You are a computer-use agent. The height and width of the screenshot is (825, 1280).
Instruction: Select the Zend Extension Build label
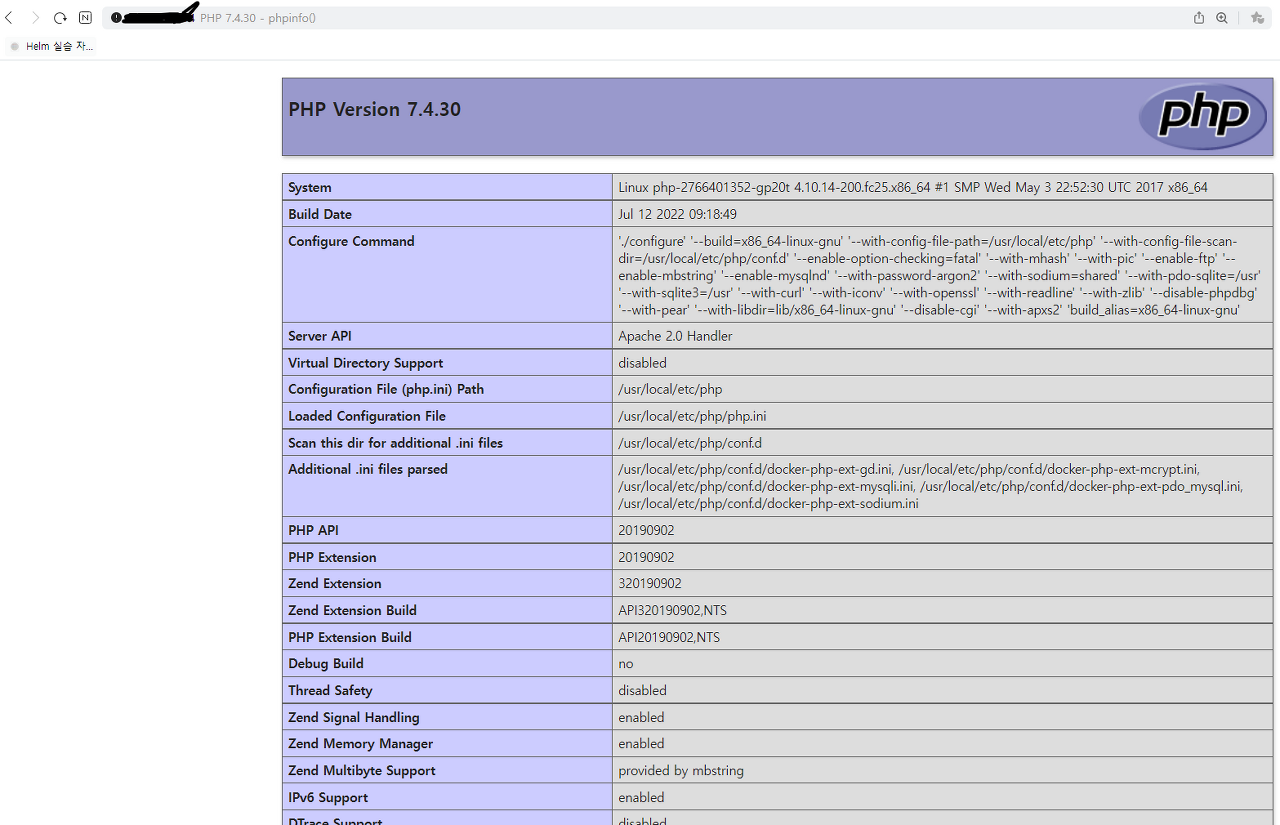click(x=353, y=610)
